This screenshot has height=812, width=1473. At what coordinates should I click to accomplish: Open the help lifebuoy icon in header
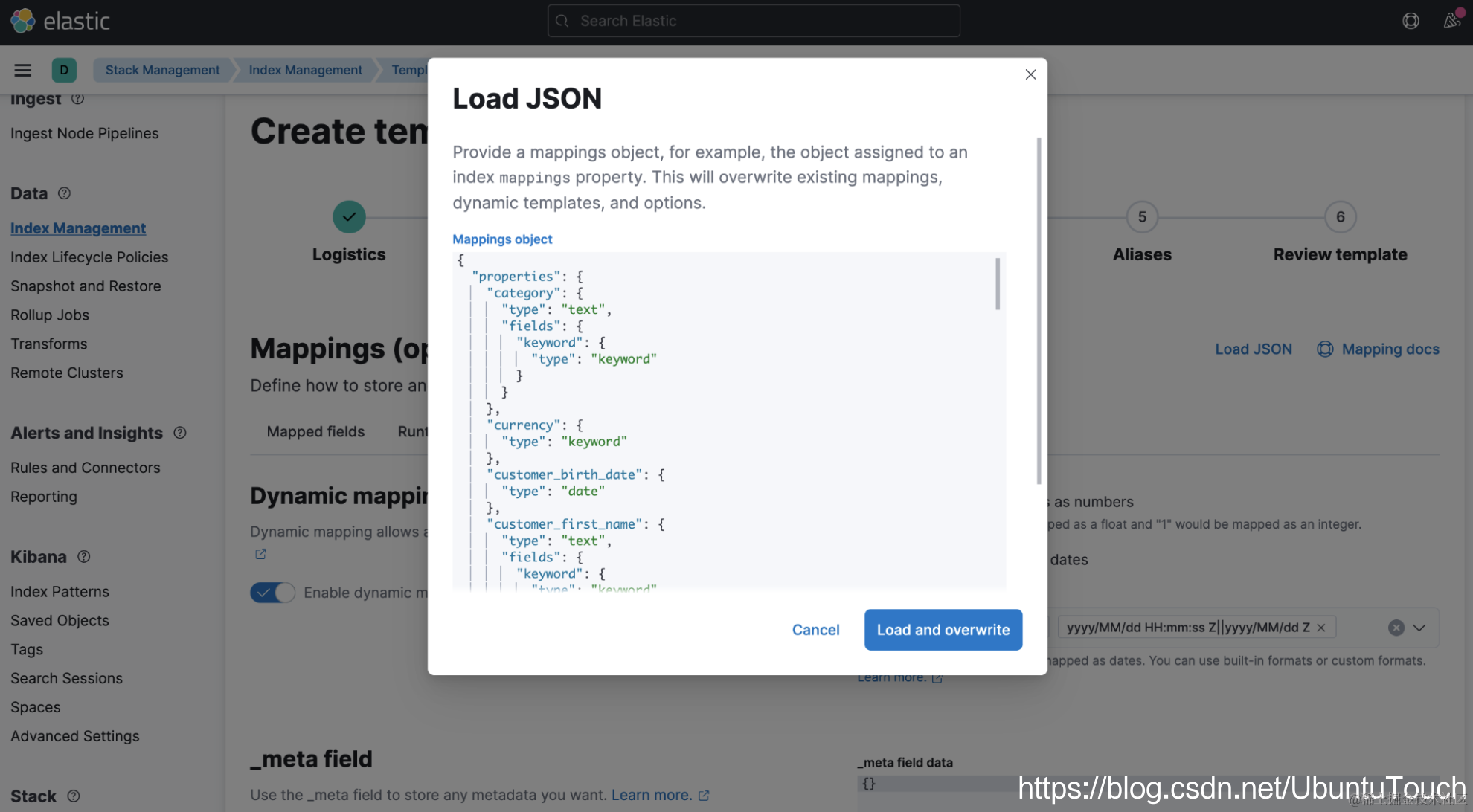[x=1411, y=21]
